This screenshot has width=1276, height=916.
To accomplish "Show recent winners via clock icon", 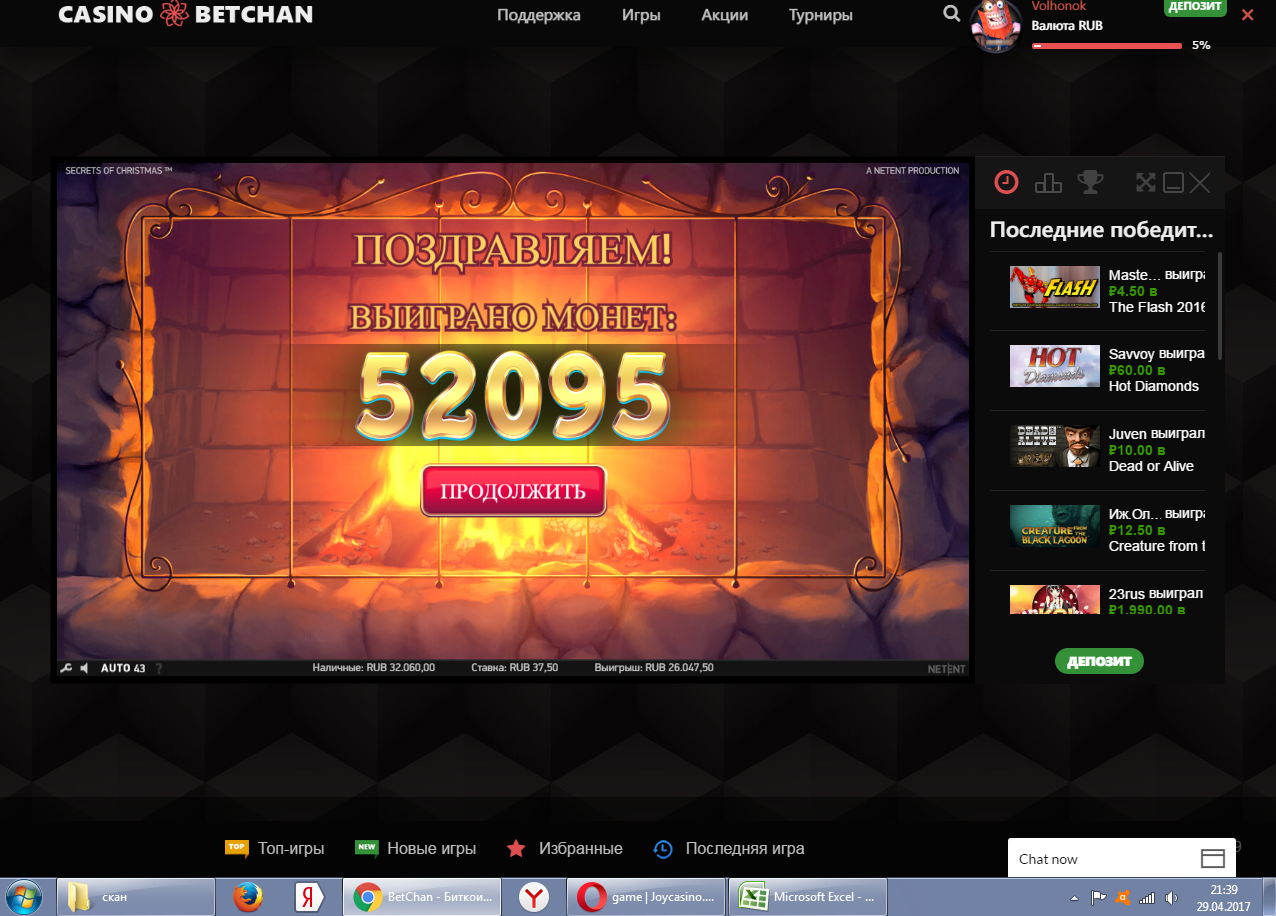I will point(1005,182).
